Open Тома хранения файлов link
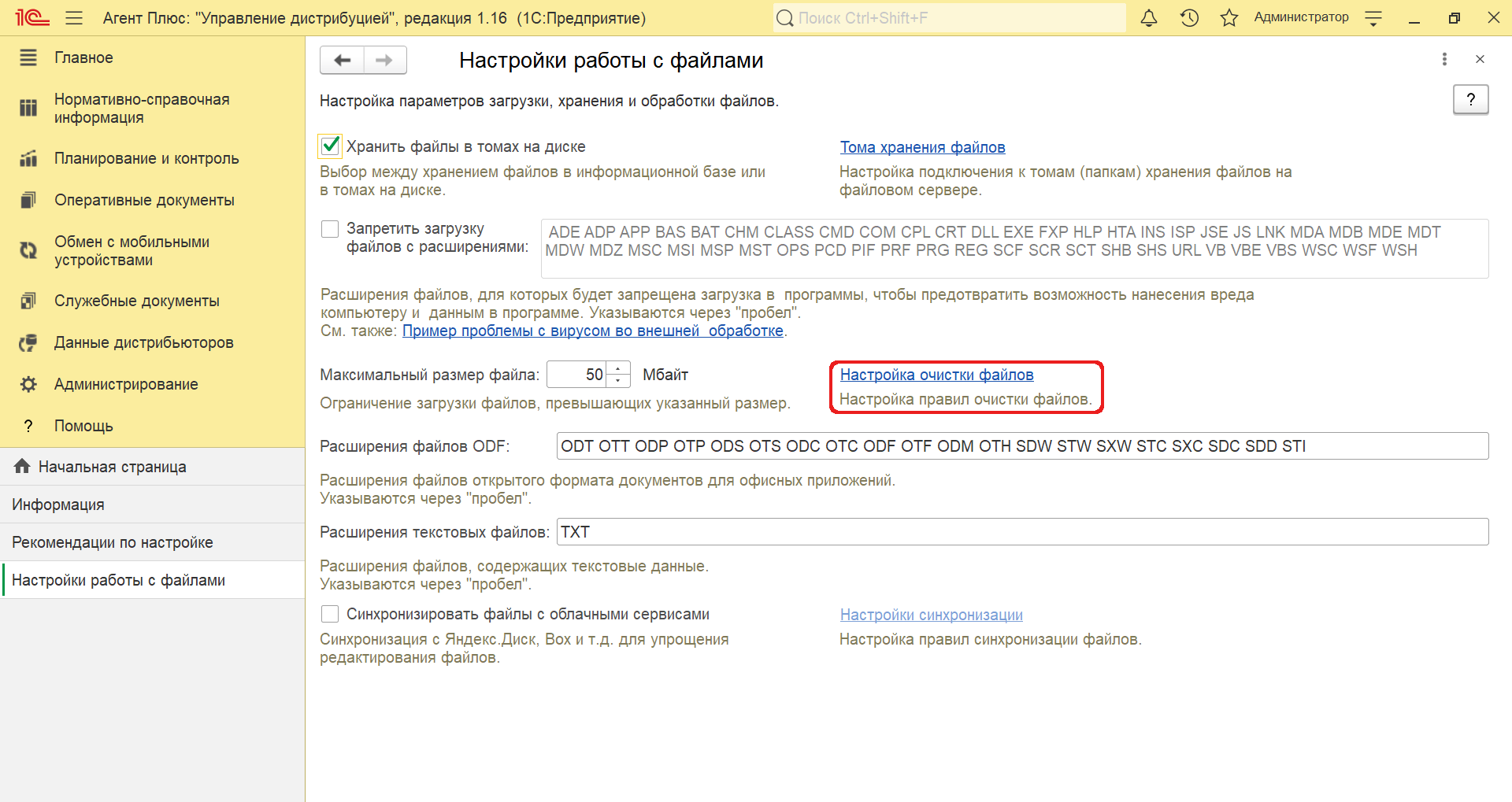The height and width of the screenshot is (802, 1512). point(922,147)
